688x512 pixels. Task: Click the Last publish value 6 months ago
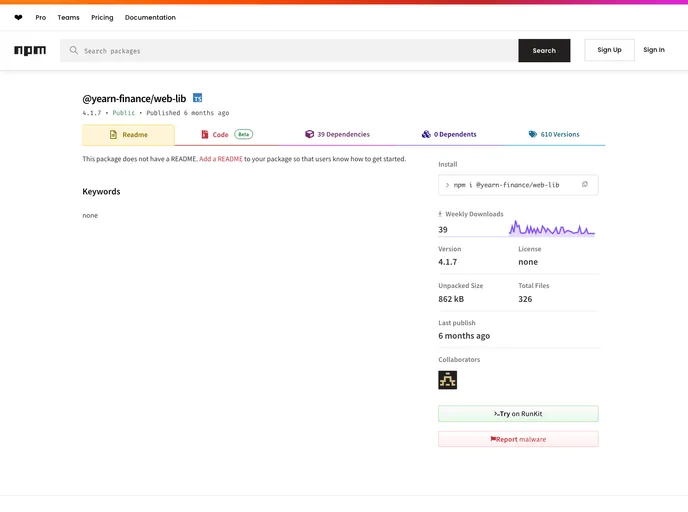464,336
